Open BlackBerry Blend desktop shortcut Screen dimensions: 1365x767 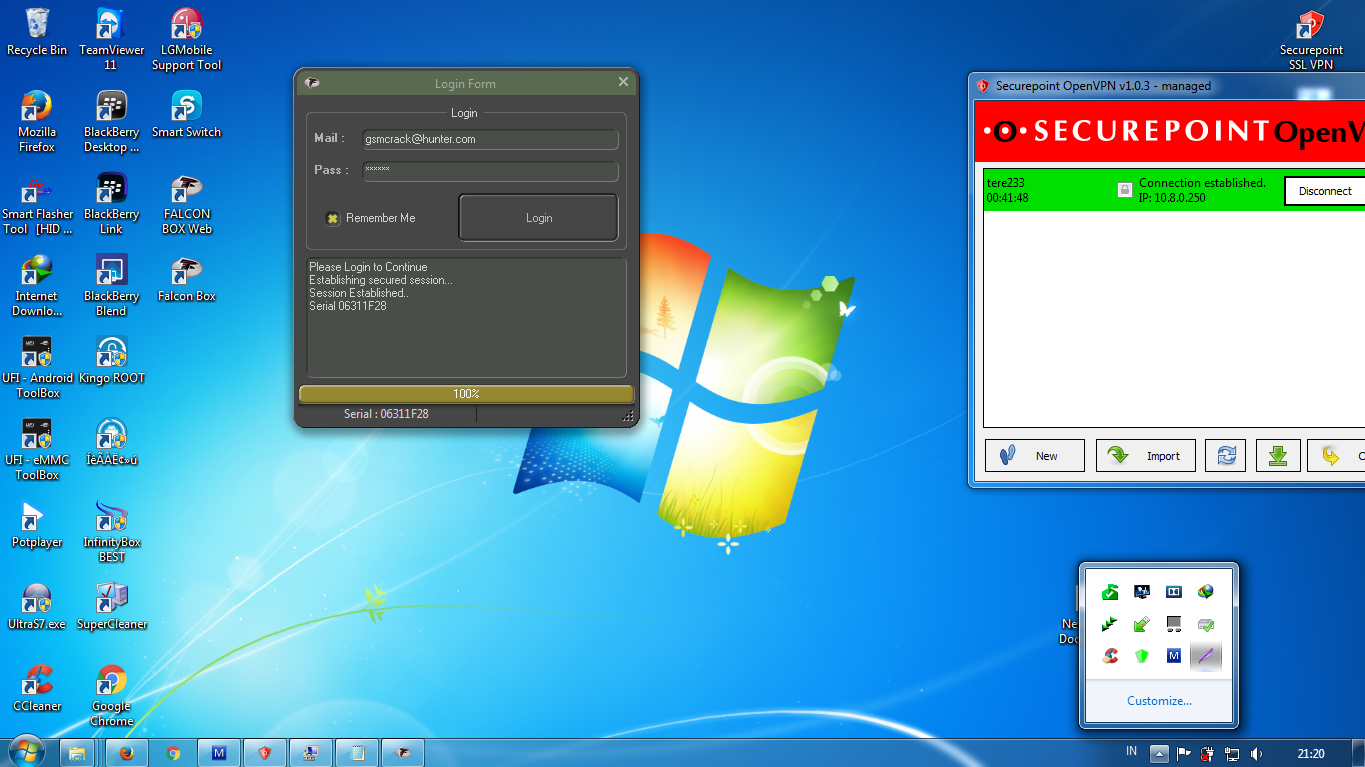111,285
